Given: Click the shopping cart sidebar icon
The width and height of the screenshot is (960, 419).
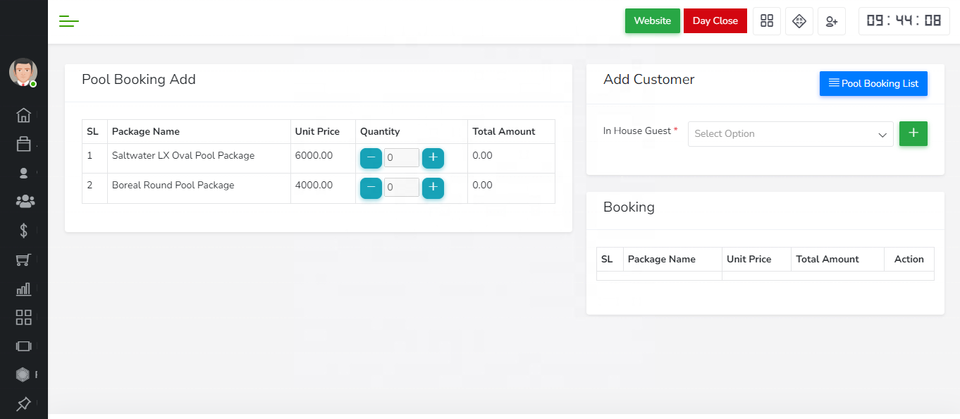Looking at the screenshot, I should 24,260.
